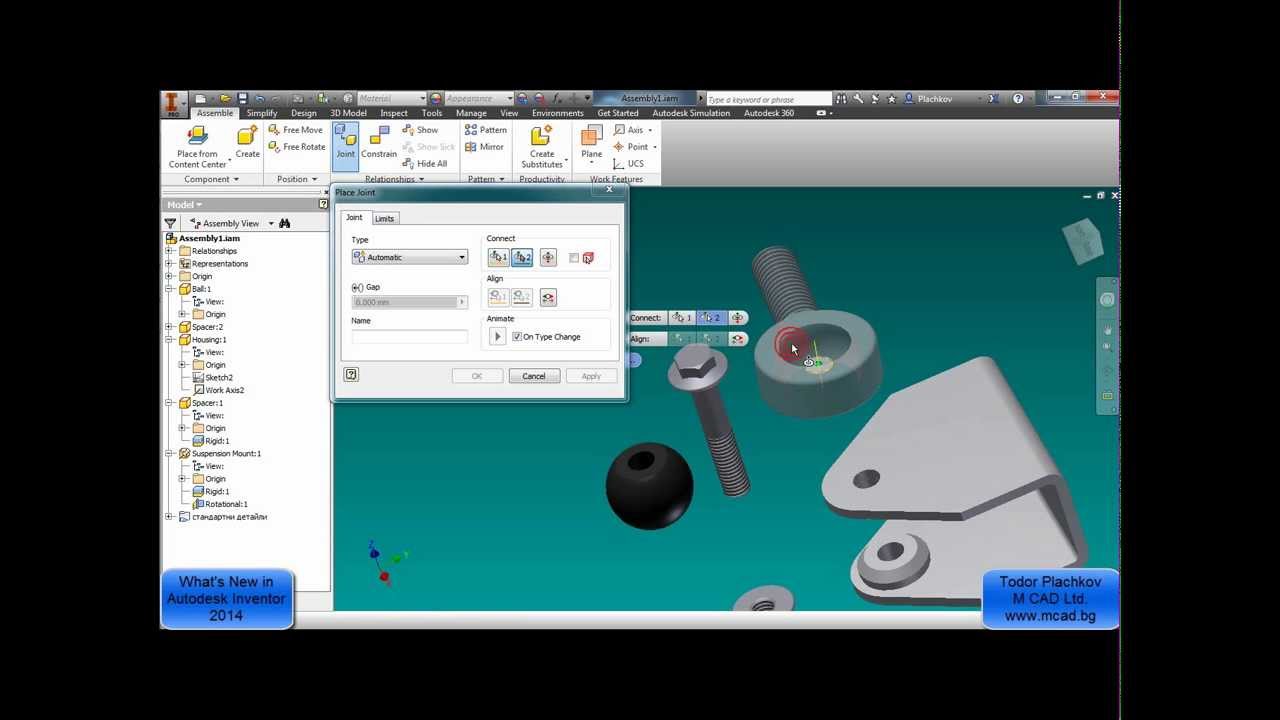Viewport: 1280px width, 720px height.
Task: Expand the Spacer:2 tree node
Action: [x=170, y=327]
